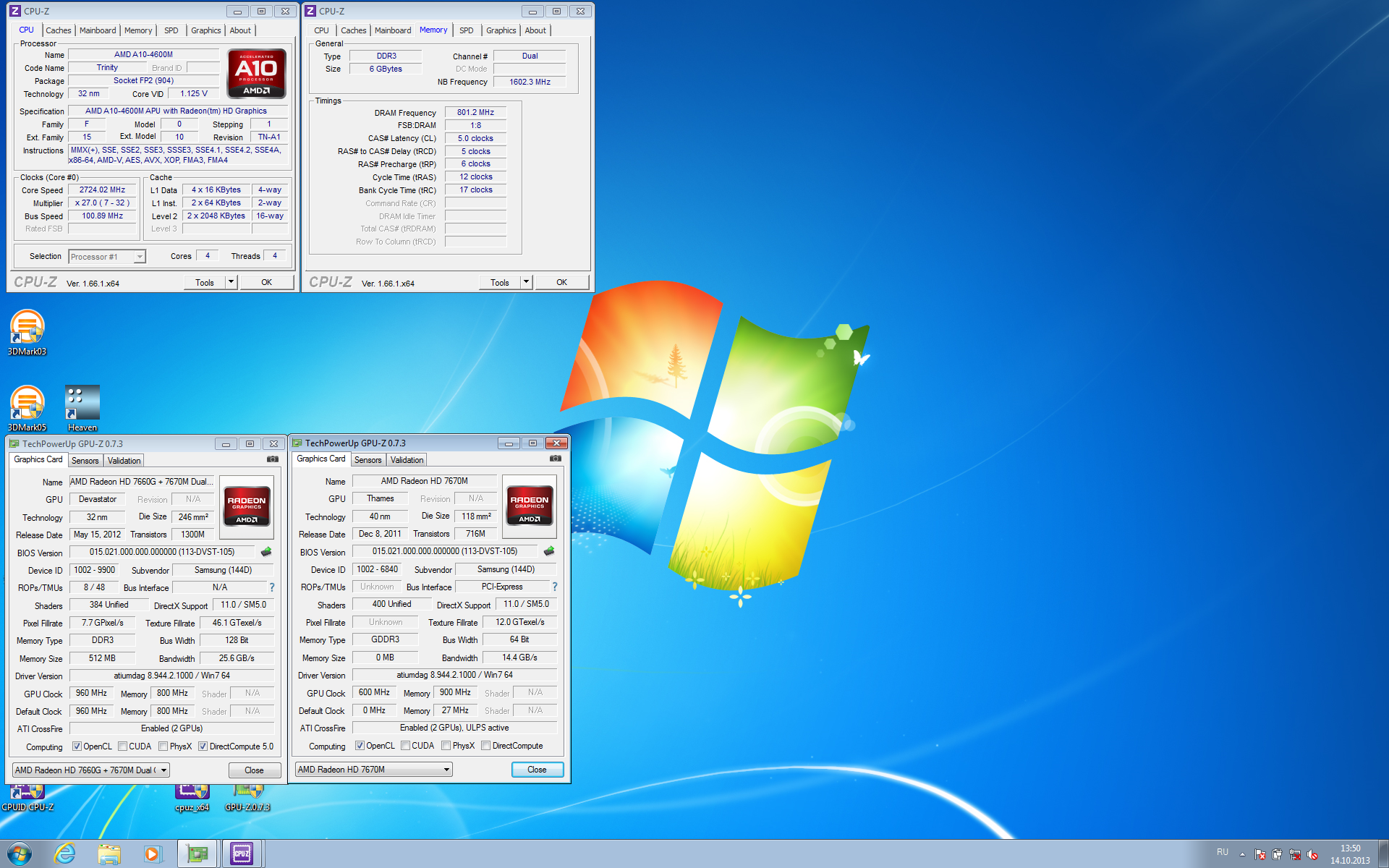Click Tools button in right CPU-Z
Viewport: 1389px width, 868px height.
pos(500,283)
